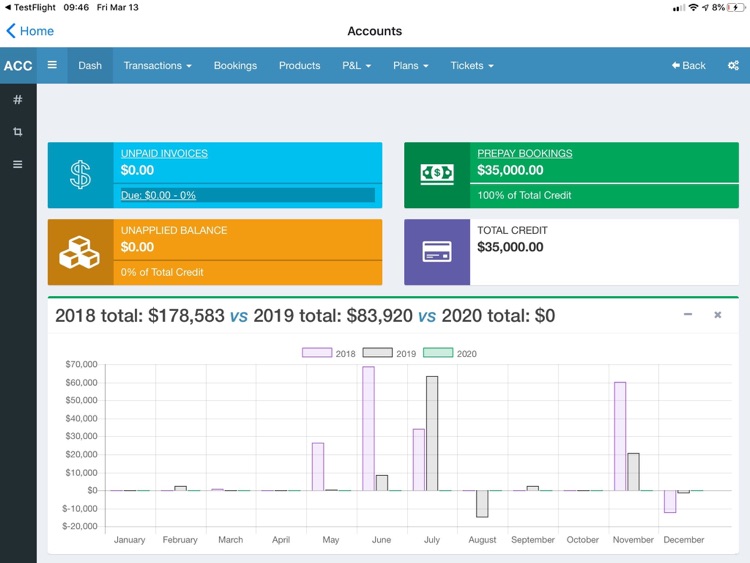Click the 0% of Total Credit text
Image resolution: width=750 pixels, height=563 pixels.
(162, 272)
